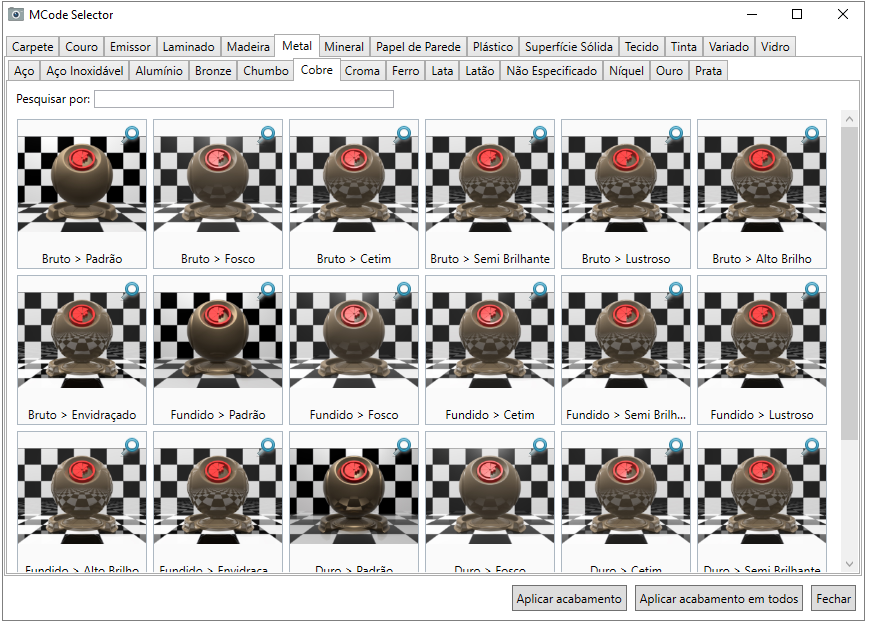Open the Prata sub-tab
Screen dimensions: 873x633
708,71
